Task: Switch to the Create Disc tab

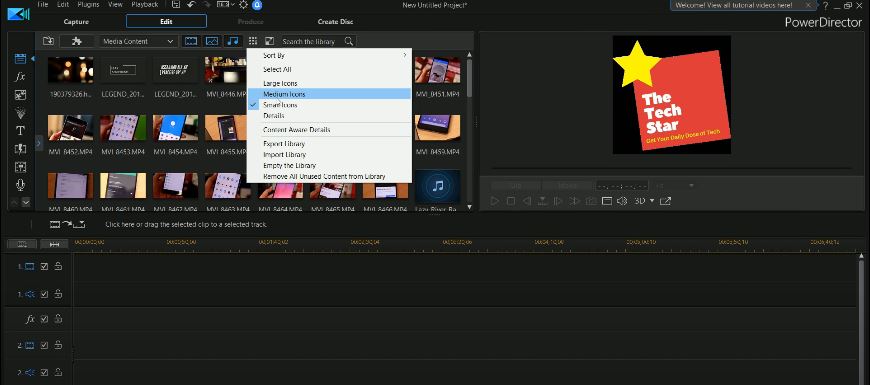Action: 335,22
